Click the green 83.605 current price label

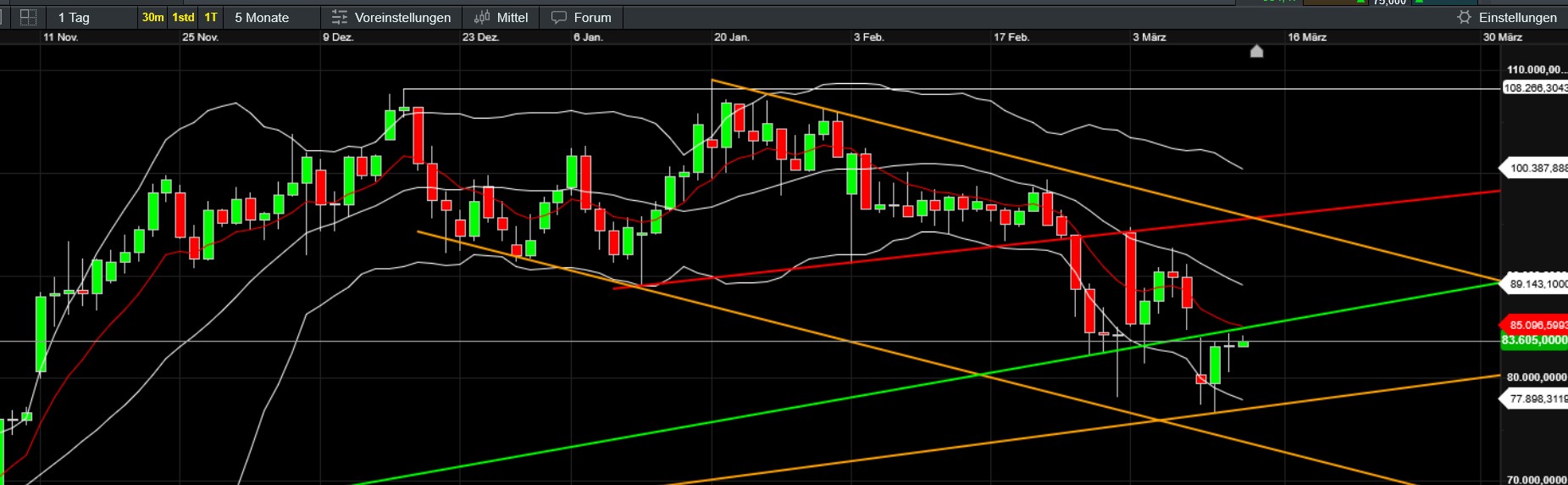click(x=1534, y=340)
